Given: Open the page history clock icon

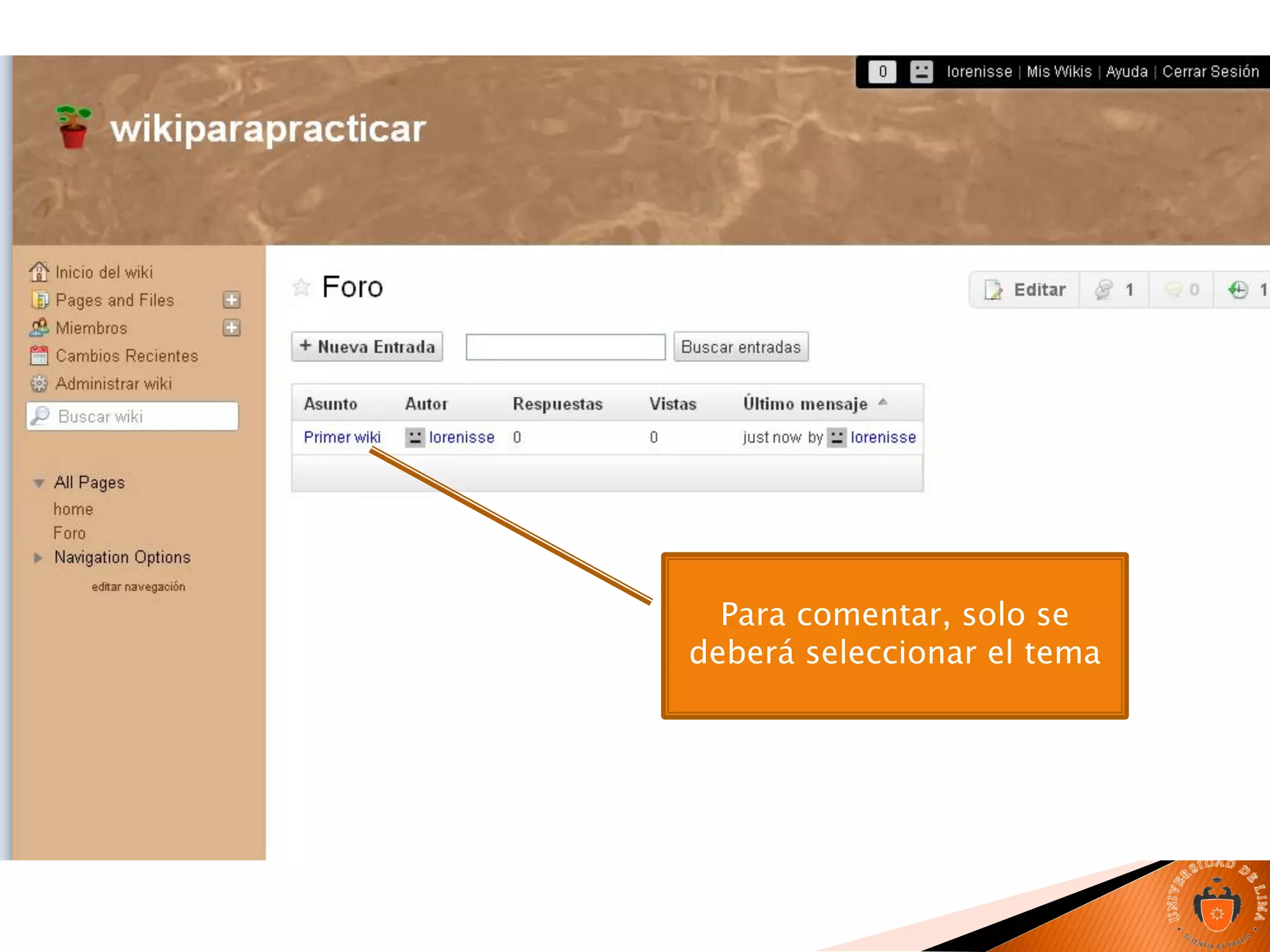Looking at the screenshot, I should (x=1238, y=289).
